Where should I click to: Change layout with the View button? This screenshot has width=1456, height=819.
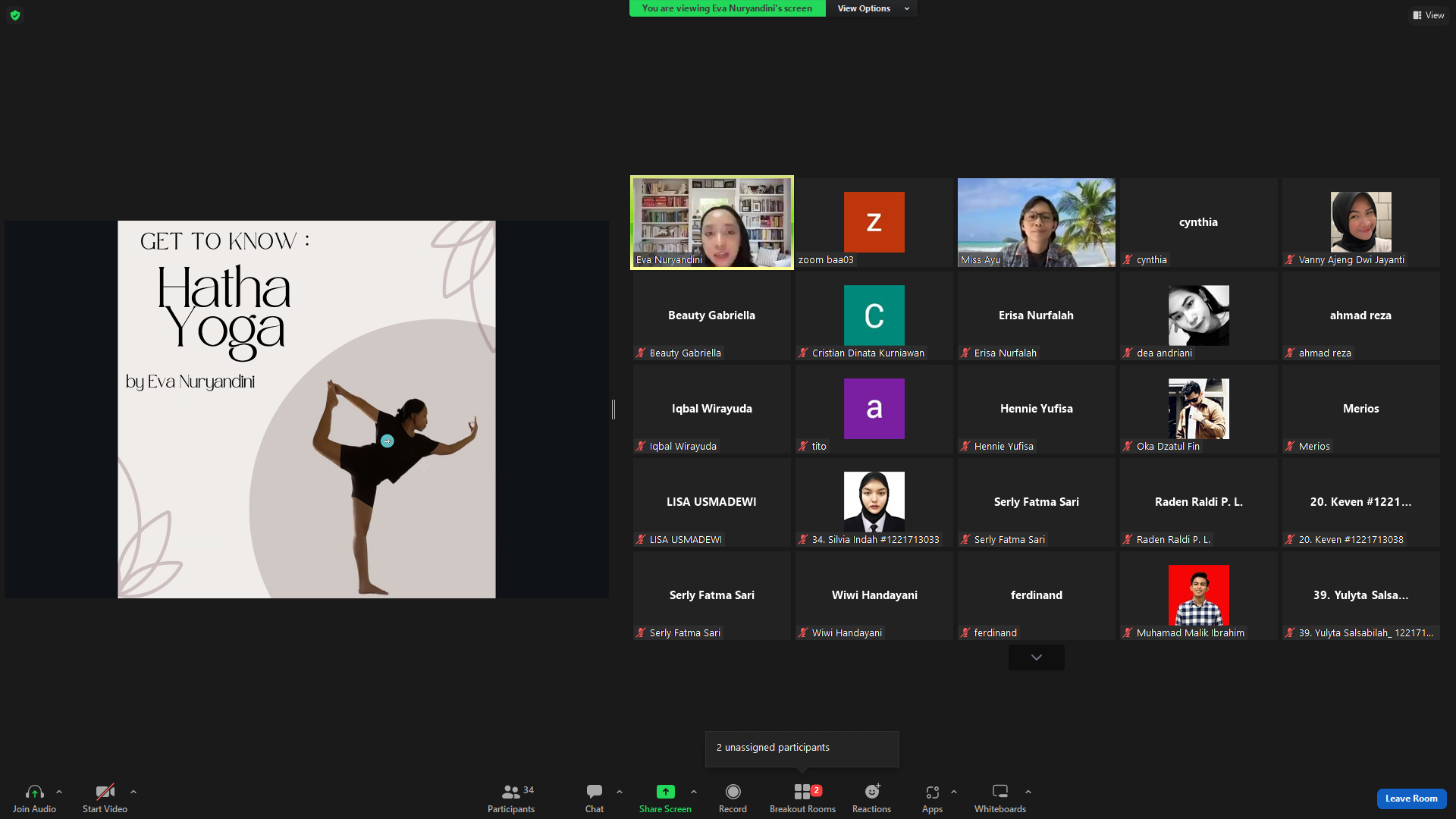pyautogui.click(x=1429, y=15)
